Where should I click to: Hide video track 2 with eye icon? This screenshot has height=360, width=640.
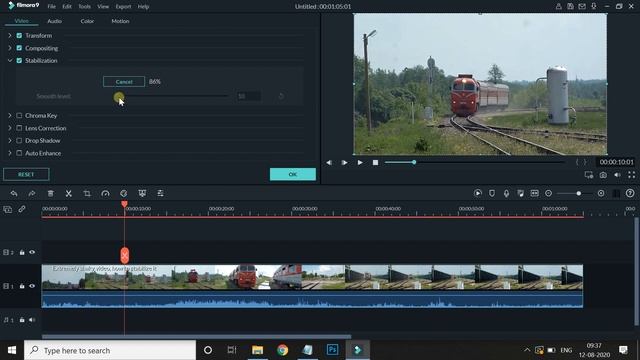[x=32, y=252]
